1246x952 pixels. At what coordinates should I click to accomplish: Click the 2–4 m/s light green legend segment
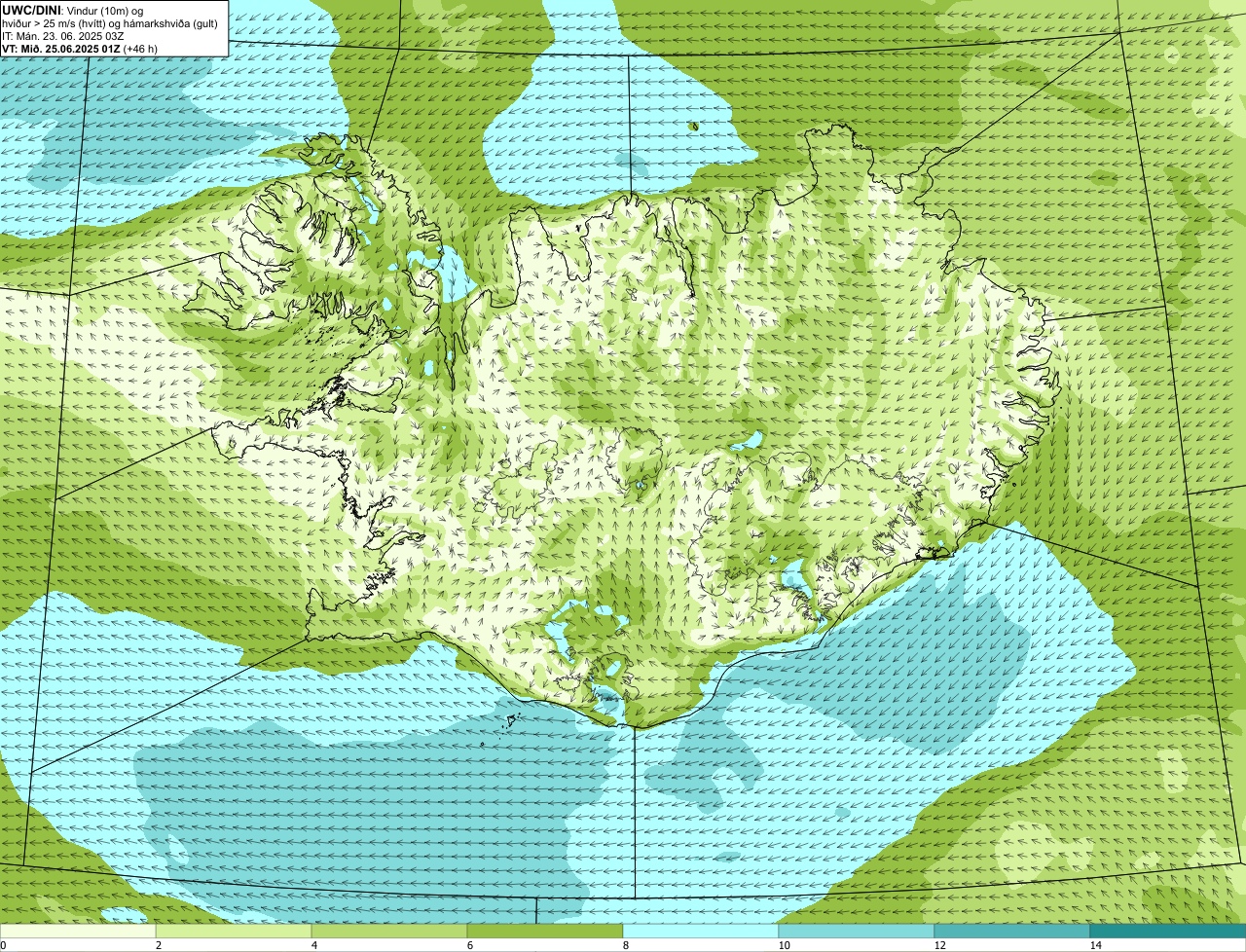click(x=234, y=931)
